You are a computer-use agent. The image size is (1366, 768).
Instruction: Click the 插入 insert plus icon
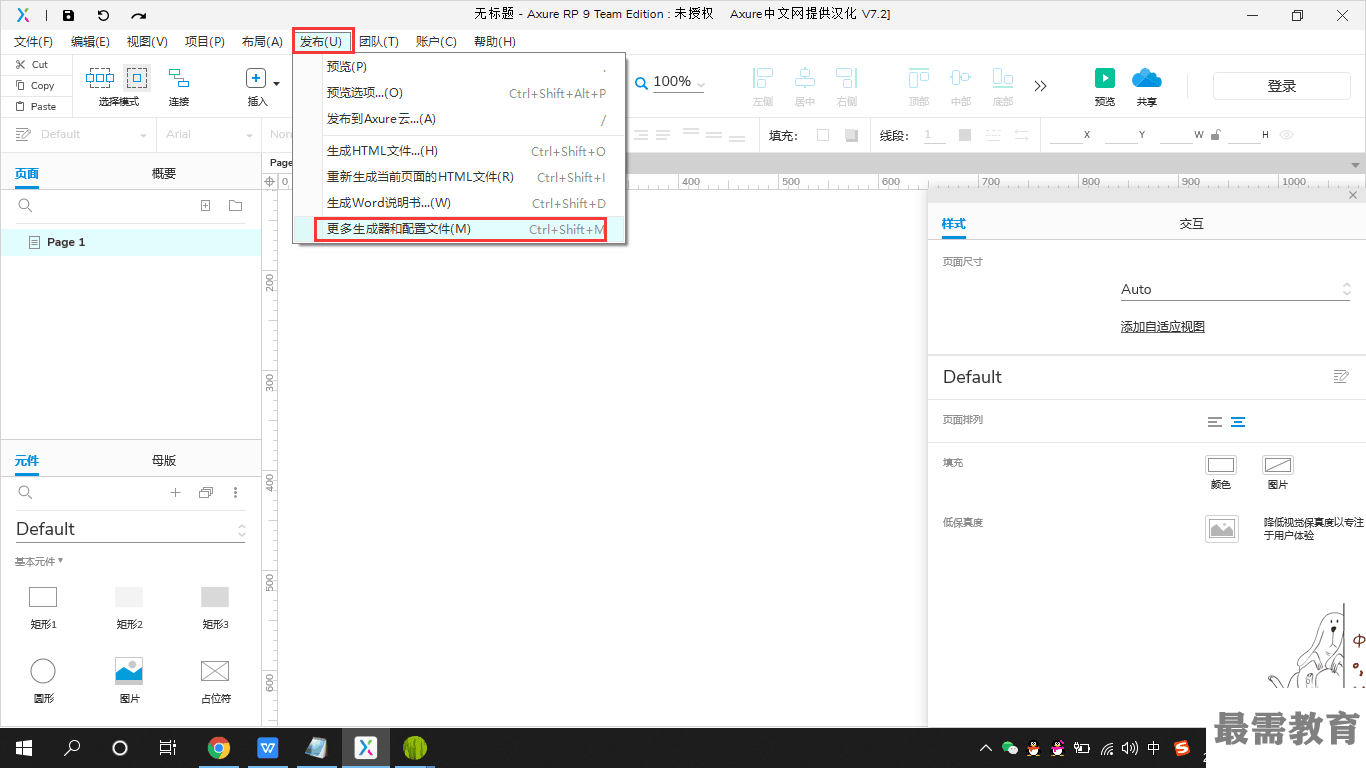(x=255, y=78)
